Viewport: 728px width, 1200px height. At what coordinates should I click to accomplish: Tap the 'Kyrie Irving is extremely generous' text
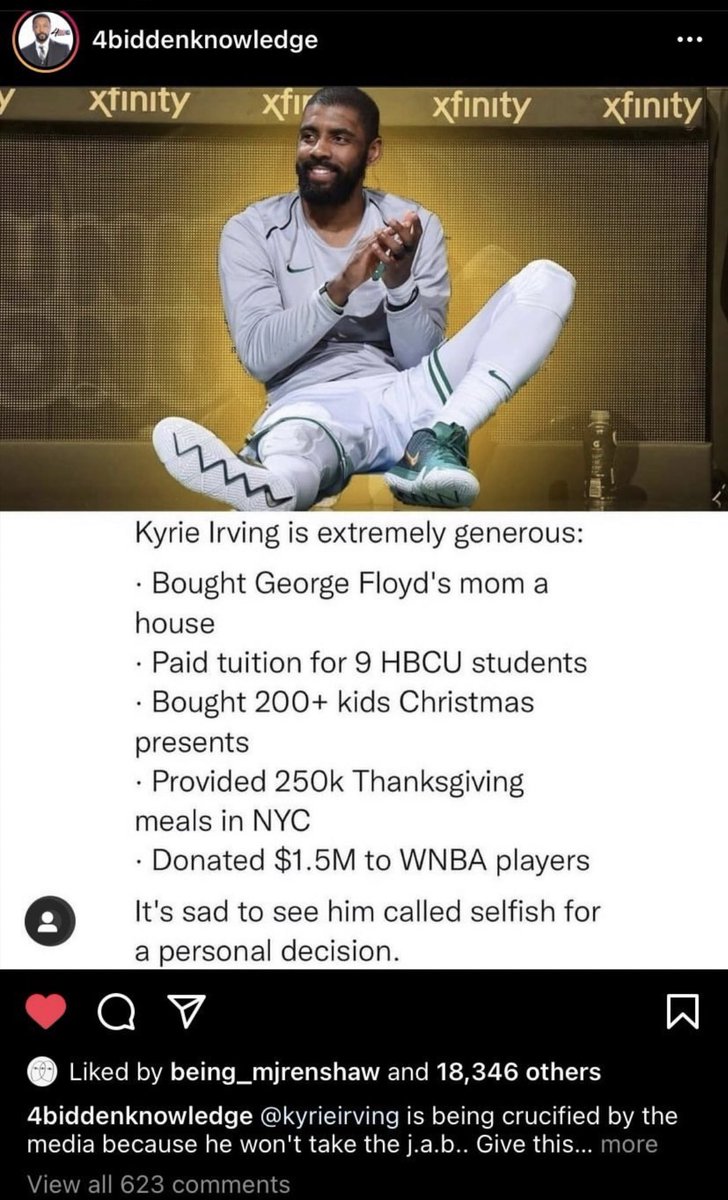coord(359,533)
